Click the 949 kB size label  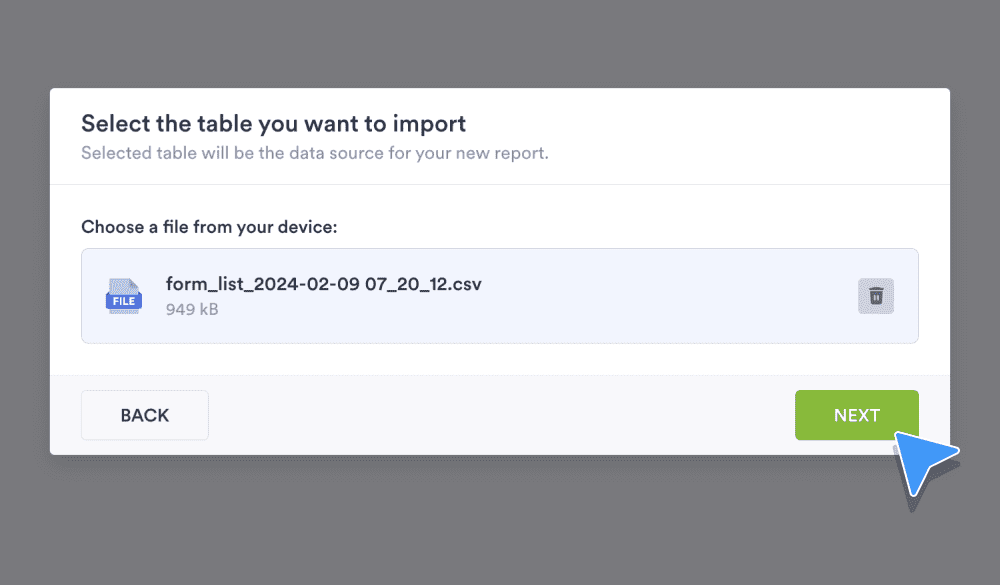(x=190, y=309)
